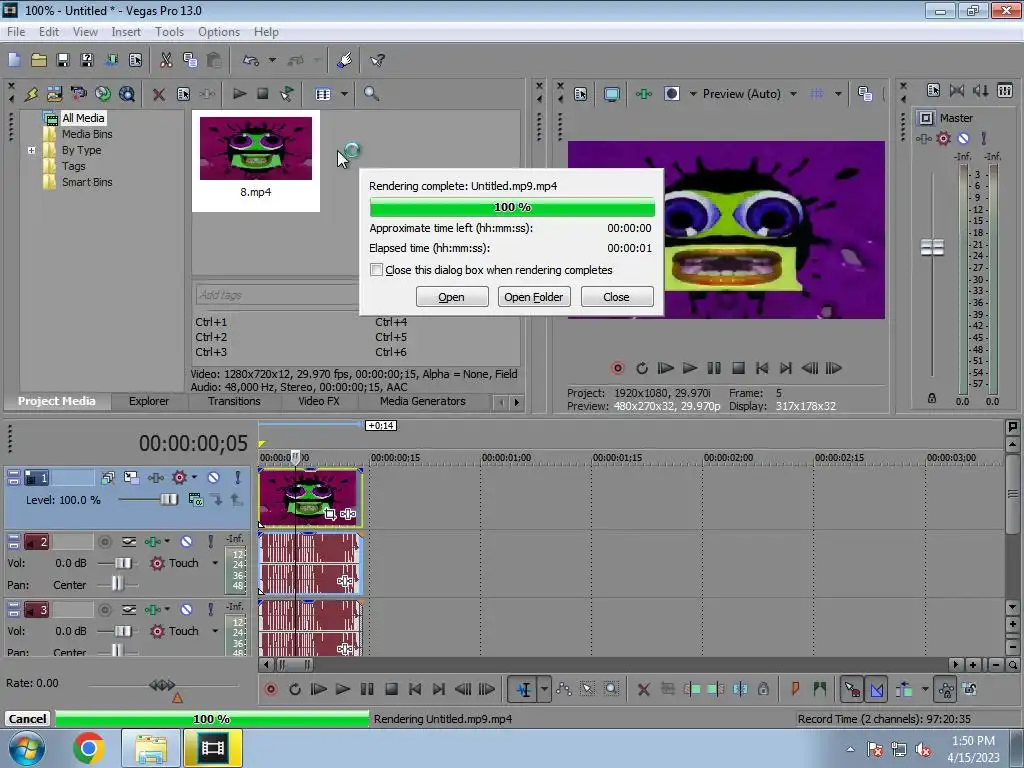Switch to the Video FX tab
The height and width of the screenshot is (768, 1024).
pyautogui.click(x=319, y=401)
